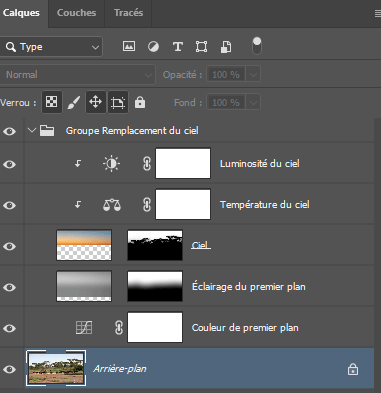Lock transparent pixels checkerboard icon
The height and width of the screenshot is (393, 381).
52,102
